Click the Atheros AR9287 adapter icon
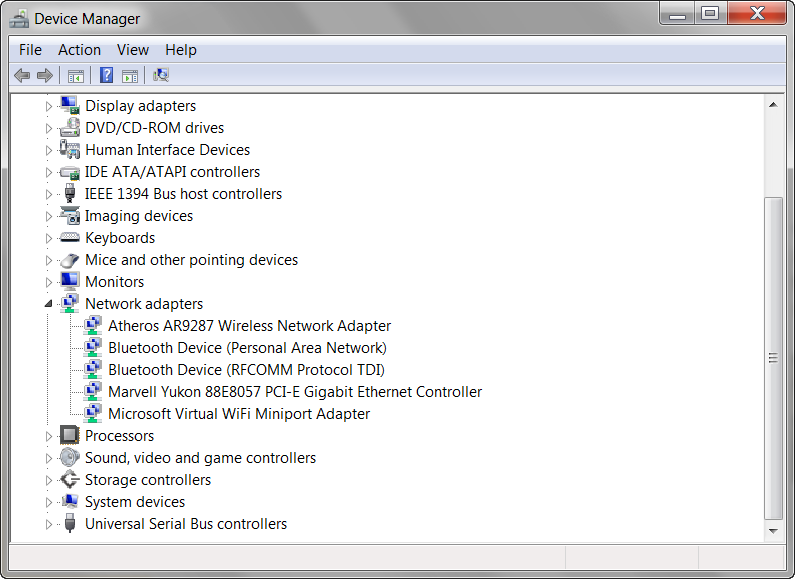Viewport: 795px width, 579px height. [92, 325]
